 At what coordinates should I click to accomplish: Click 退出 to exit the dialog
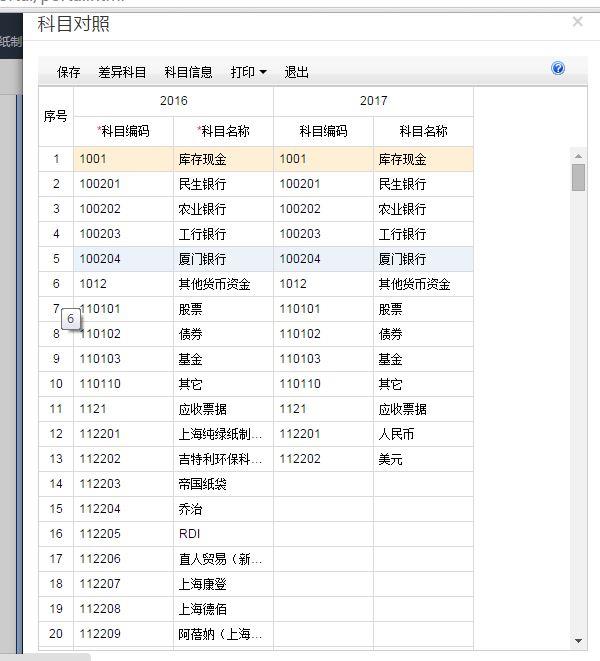(296, 72)
